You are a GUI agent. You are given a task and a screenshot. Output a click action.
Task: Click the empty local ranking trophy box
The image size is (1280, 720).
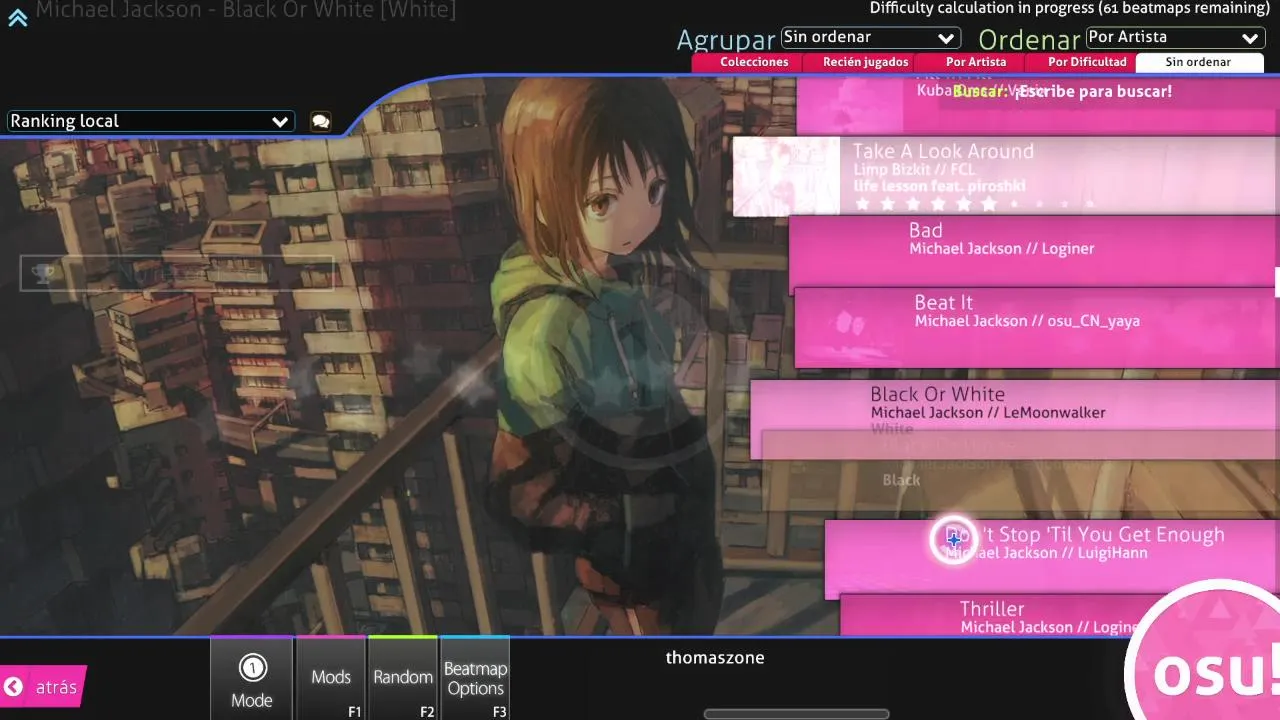[x=176, y=273]
